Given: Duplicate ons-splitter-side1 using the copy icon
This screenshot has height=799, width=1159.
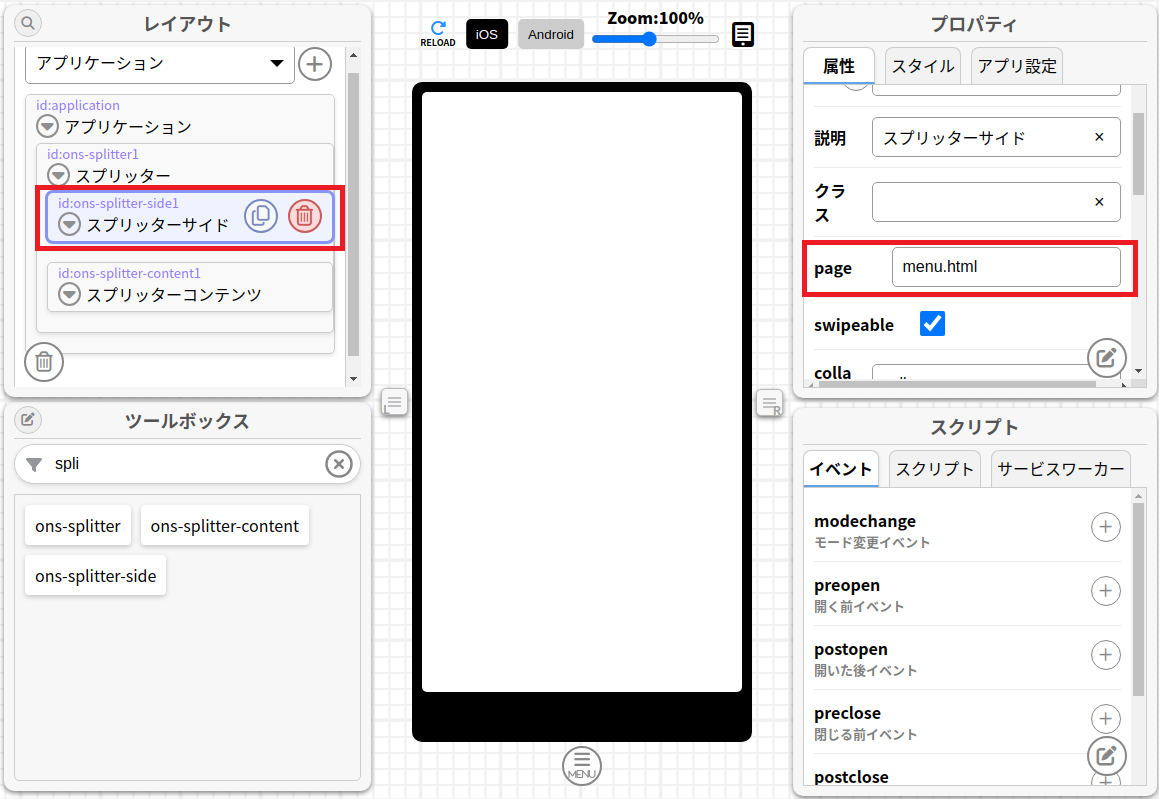Looking at the screenshot, I should pyautogui.click(x=261, y=216).
